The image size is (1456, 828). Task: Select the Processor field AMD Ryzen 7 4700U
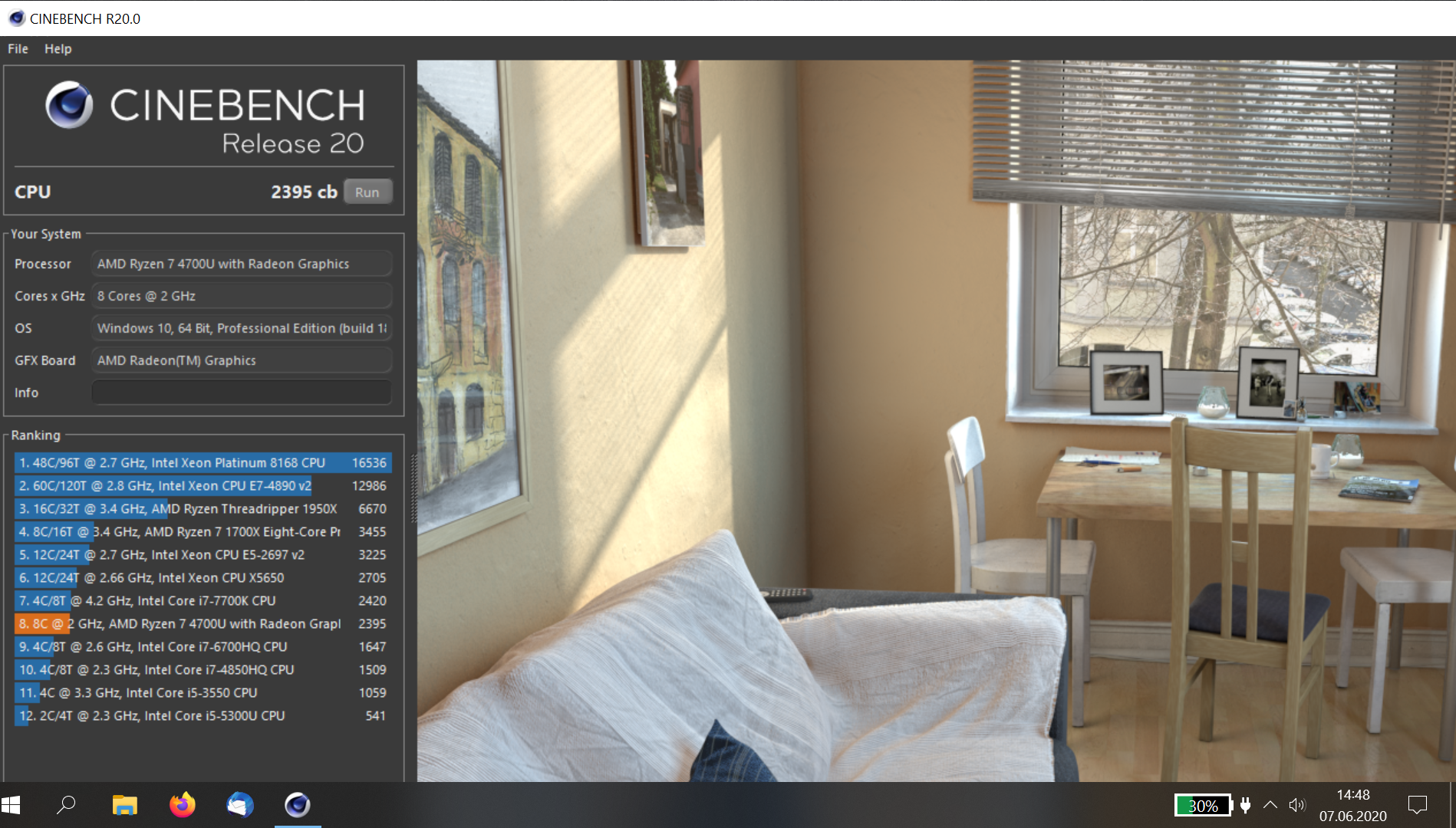pos(242,264)
